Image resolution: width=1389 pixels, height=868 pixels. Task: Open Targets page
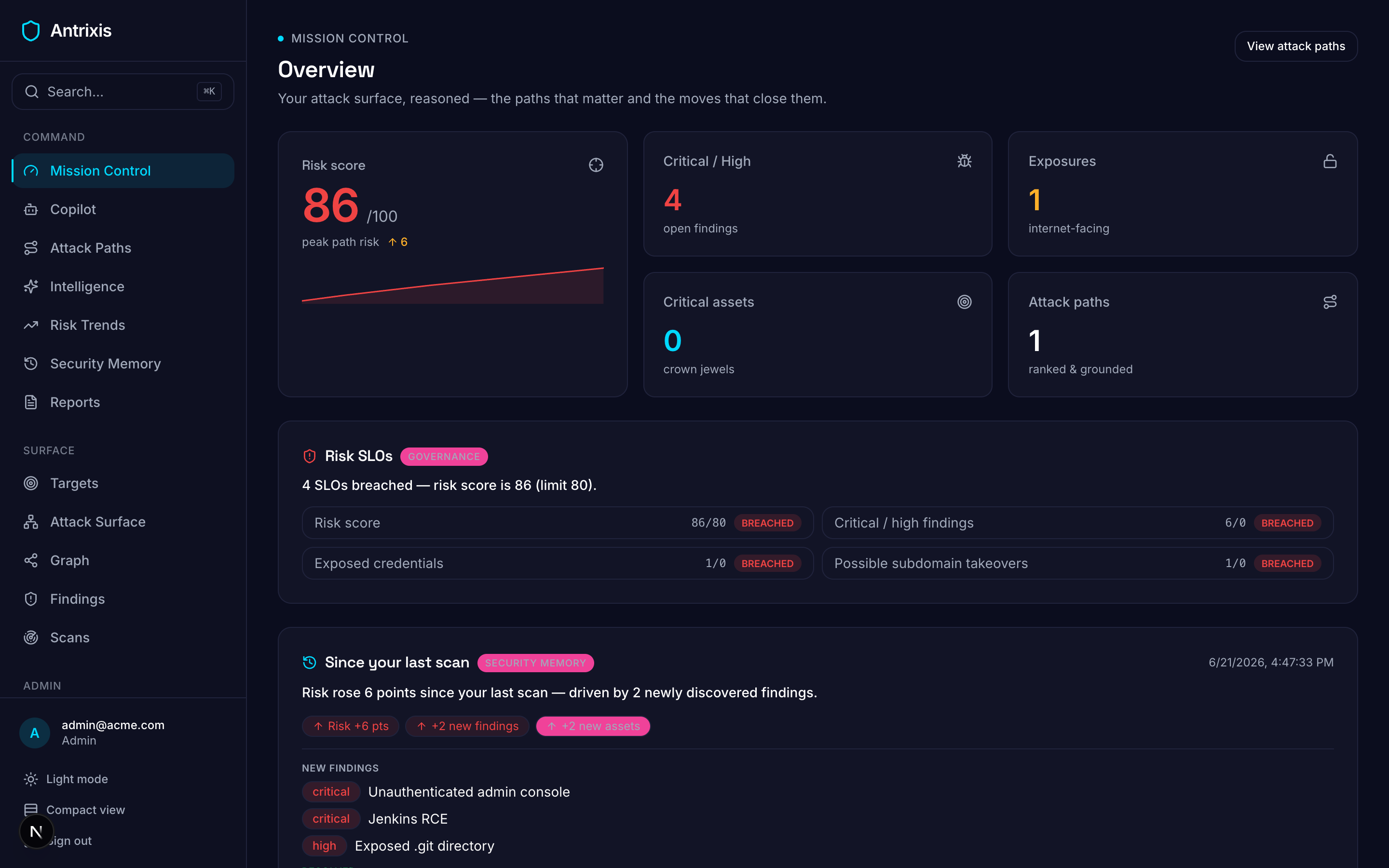pos(123,483)
